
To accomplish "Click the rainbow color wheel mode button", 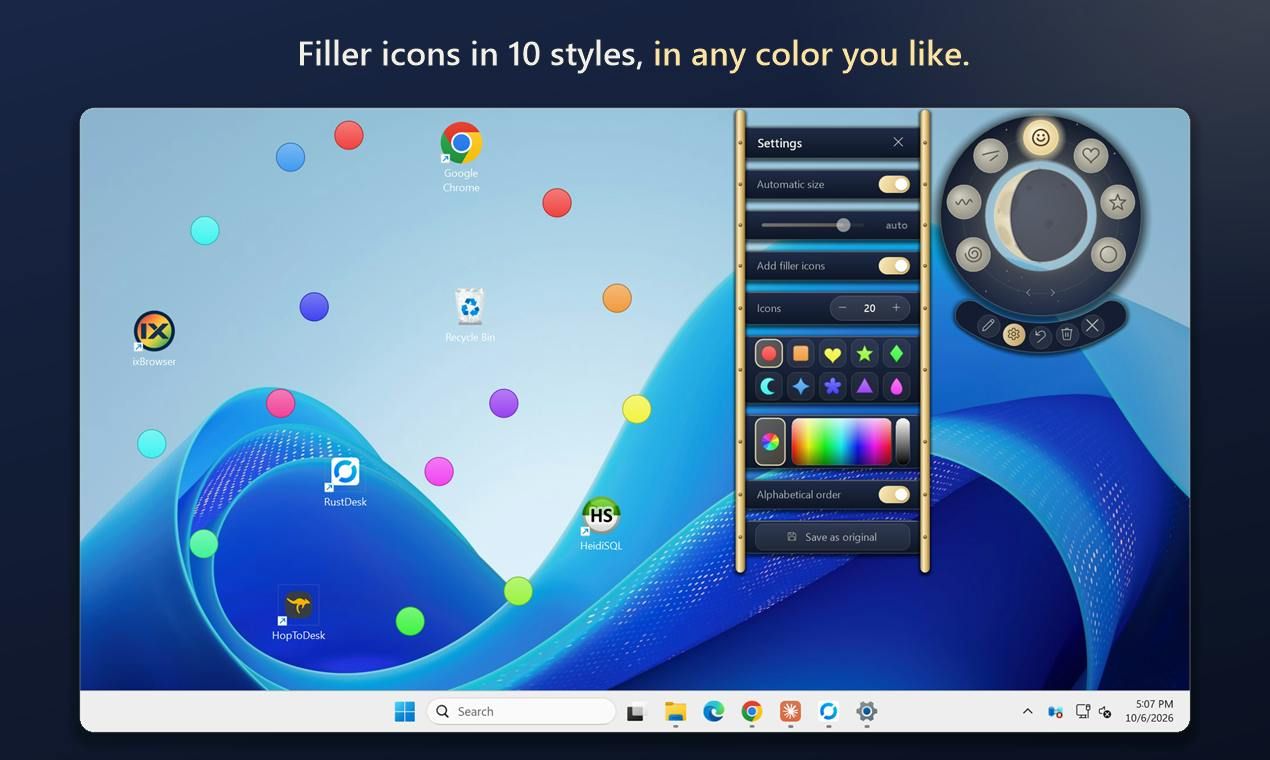I will pyautogui.click(x=770, y=442).
